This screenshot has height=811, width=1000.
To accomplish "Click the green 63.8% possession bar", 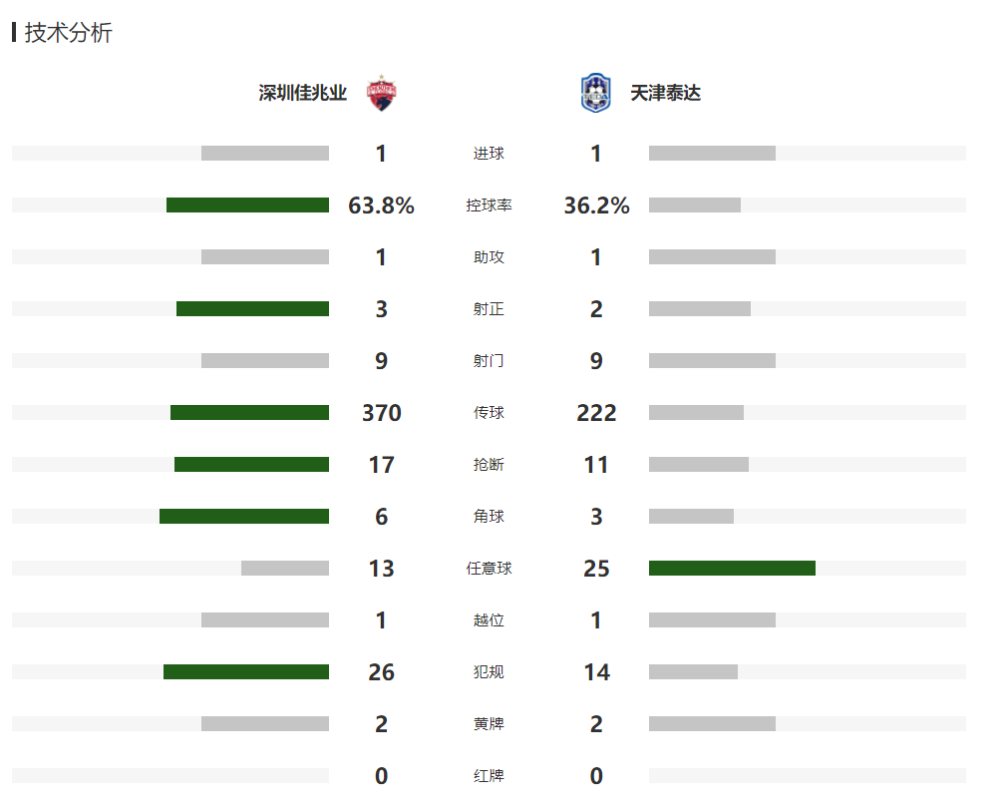I will (247, 205).
